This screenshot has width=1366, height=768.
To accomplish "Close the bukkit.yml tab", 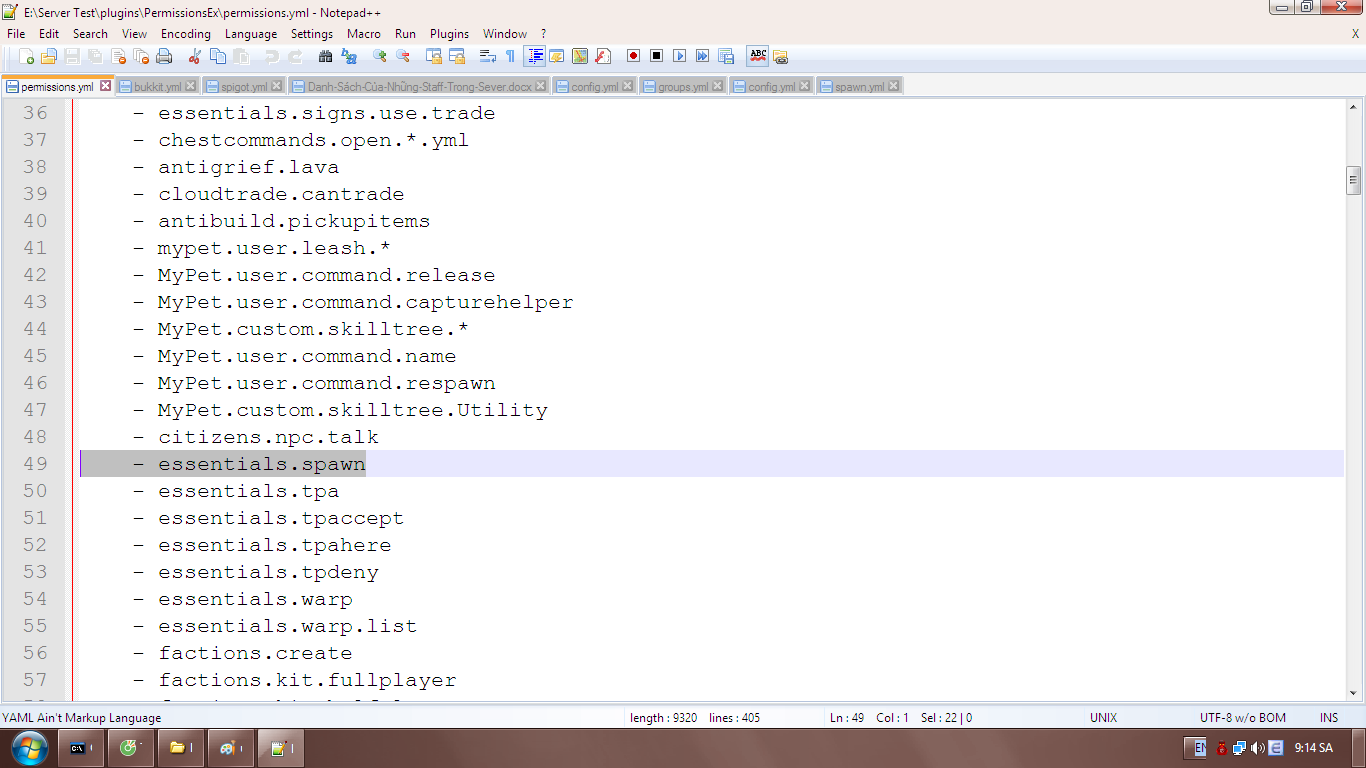I will pyautogui.click(x=191, y=86).
